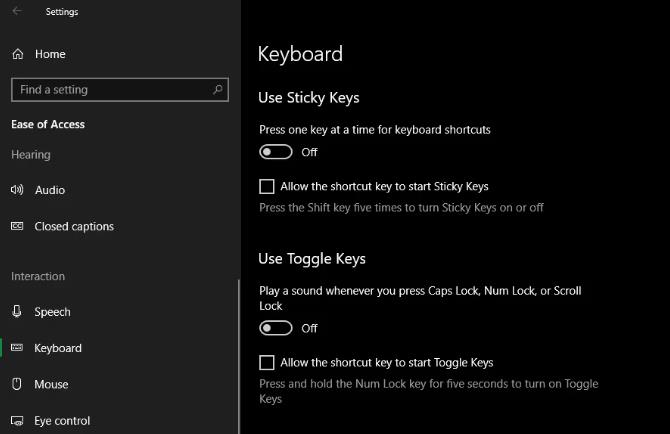Click the search magnifier icon

tap(218, 89)
